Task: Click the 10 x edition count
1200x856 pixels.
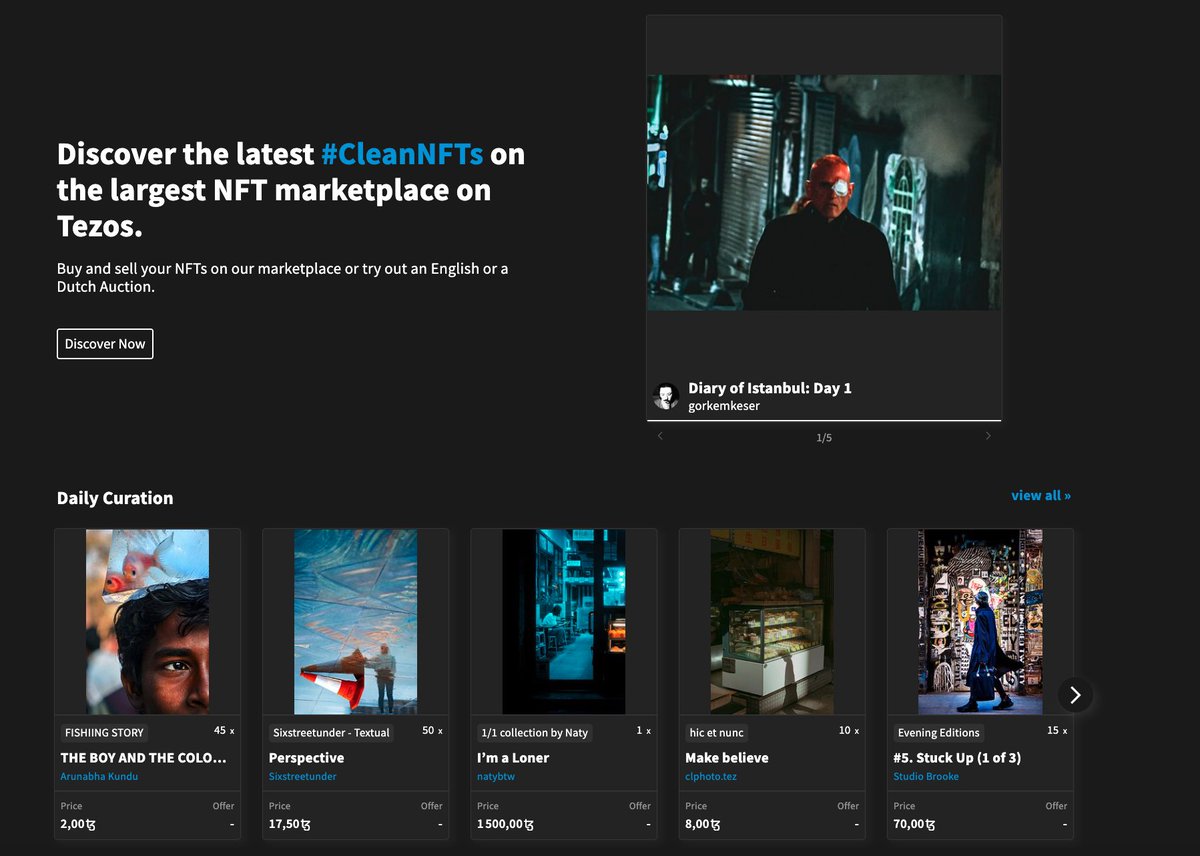Action: [848, 731]
